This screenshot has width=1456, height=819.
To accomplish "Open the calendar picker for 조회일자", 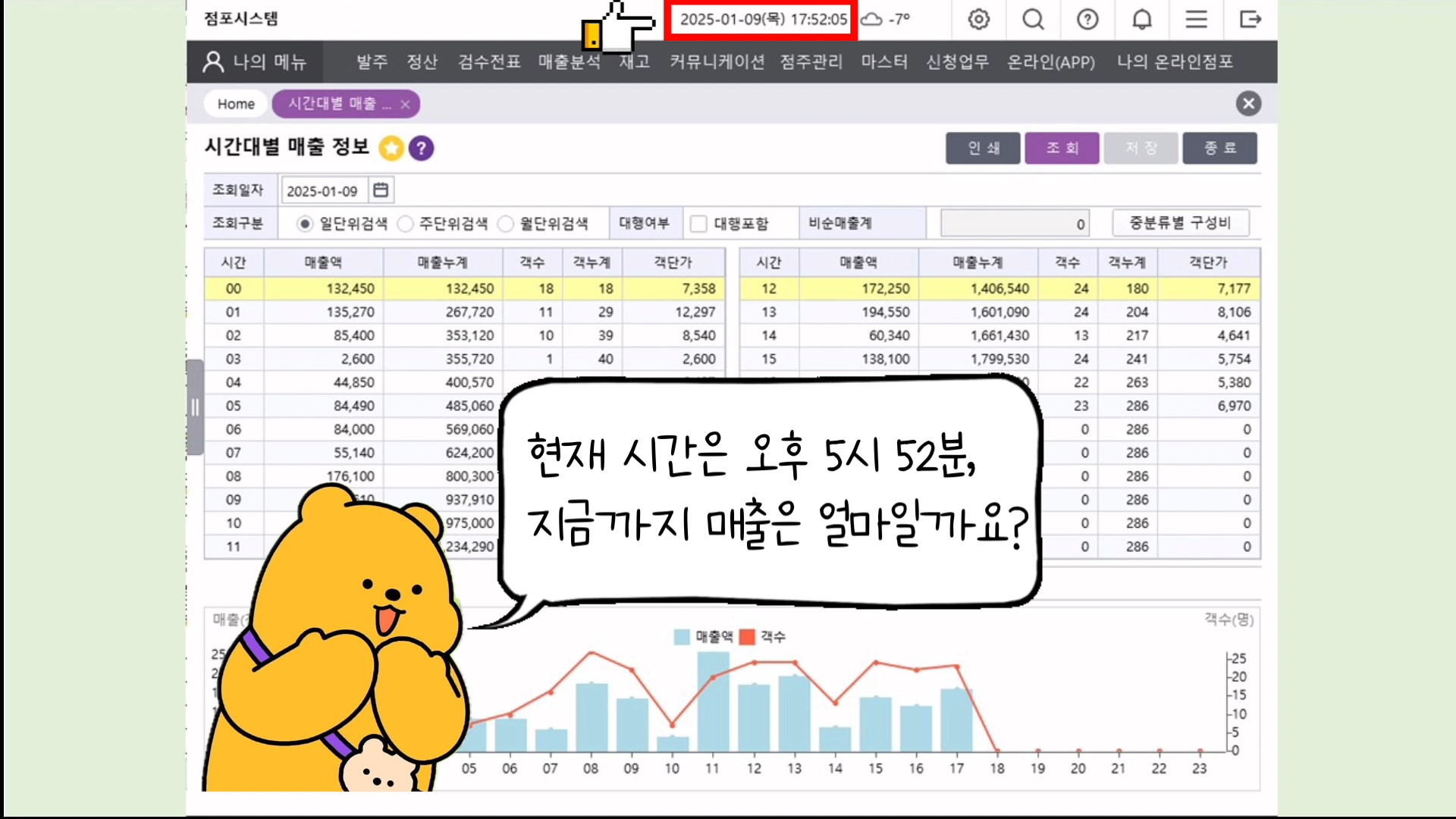I will coord(381,190).
